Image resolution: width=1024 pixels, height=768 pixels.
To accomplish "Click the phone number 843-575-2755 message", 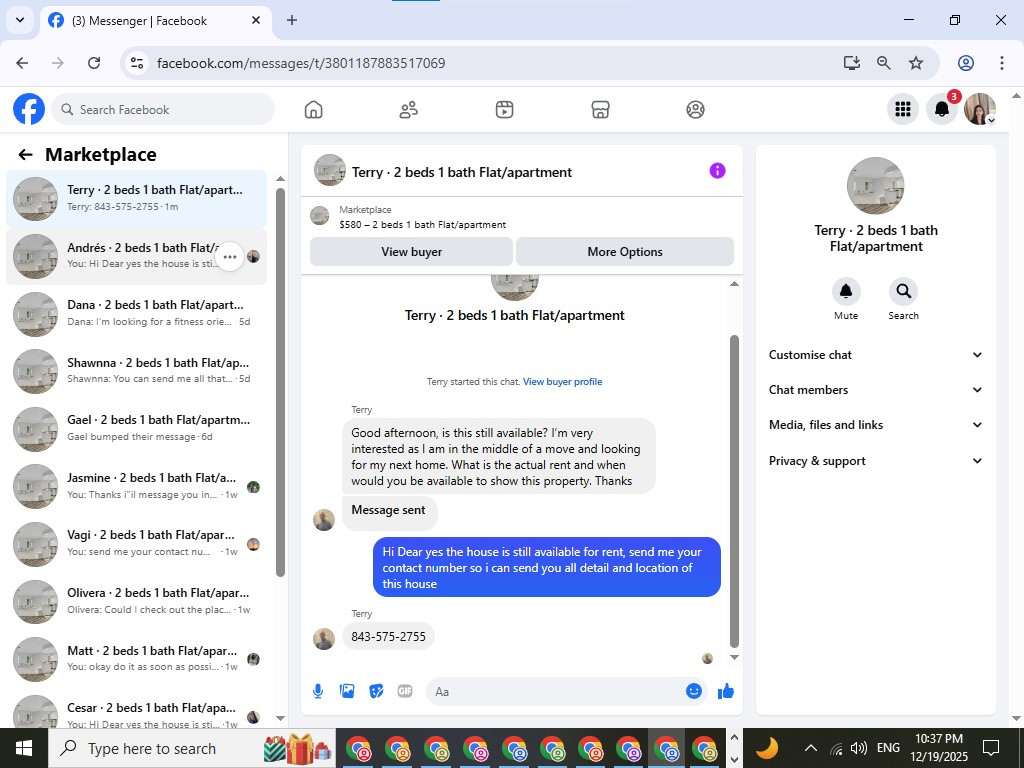I will pyautogui.click(x=388, y=636).
